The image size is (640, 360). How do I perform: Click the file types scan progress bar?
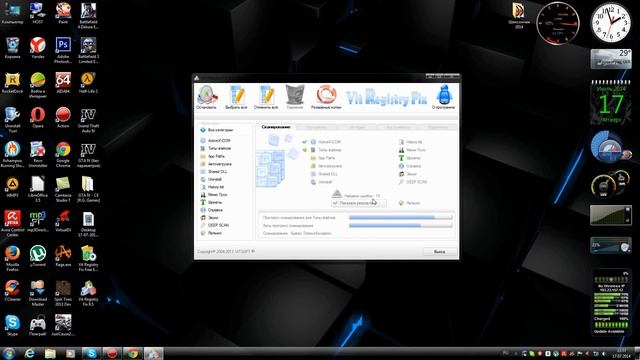pos(400,218)
